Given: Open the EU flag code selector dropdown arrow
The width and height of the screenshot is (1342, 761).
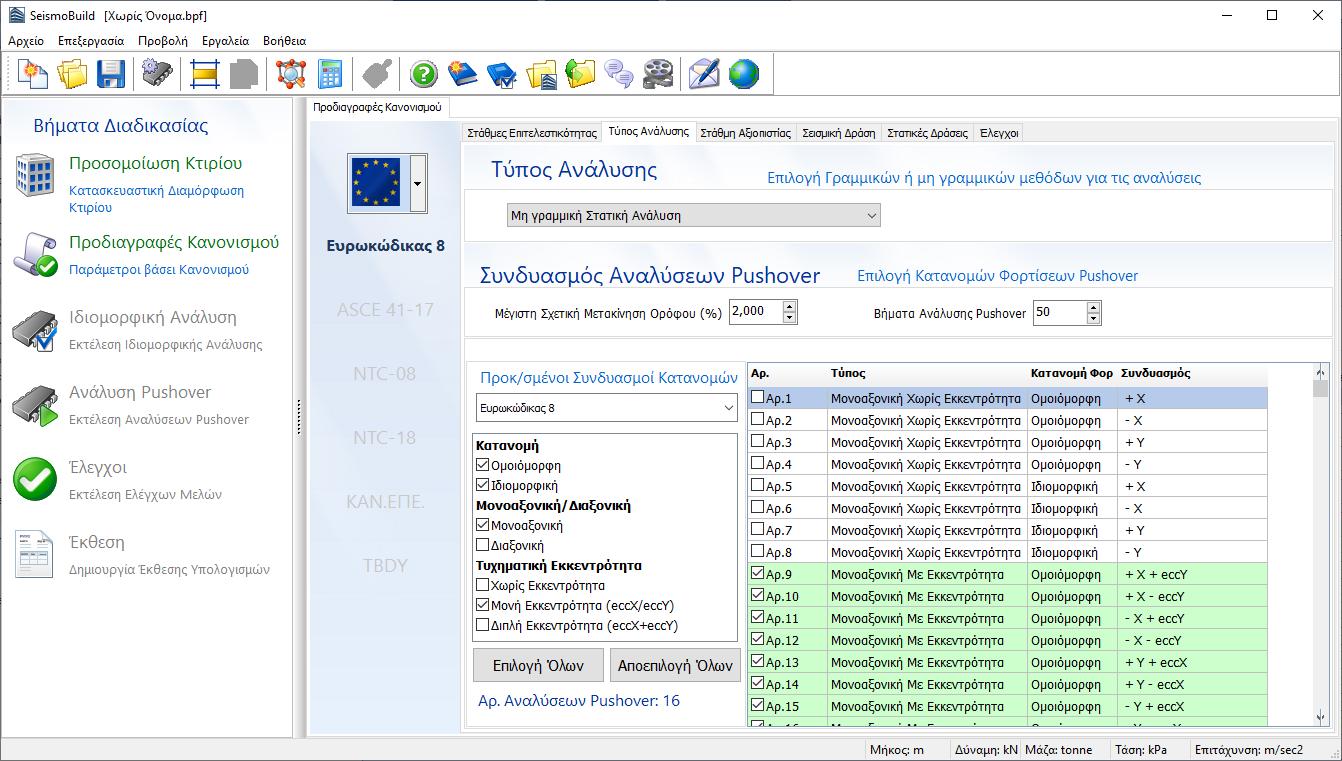Looking at the screenshot, I should pyautogui.click(x=418, y=184).
